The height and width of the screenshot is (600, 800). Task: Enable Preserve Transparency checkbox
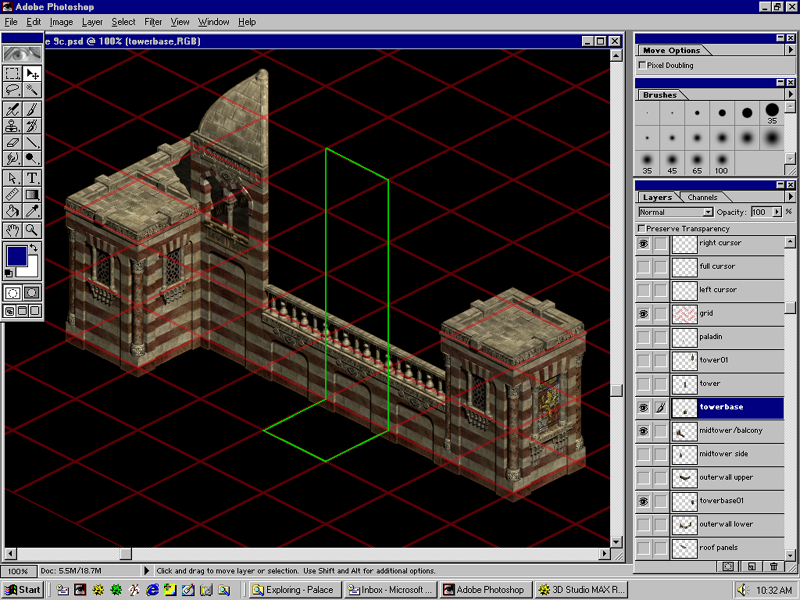point(641,228)
